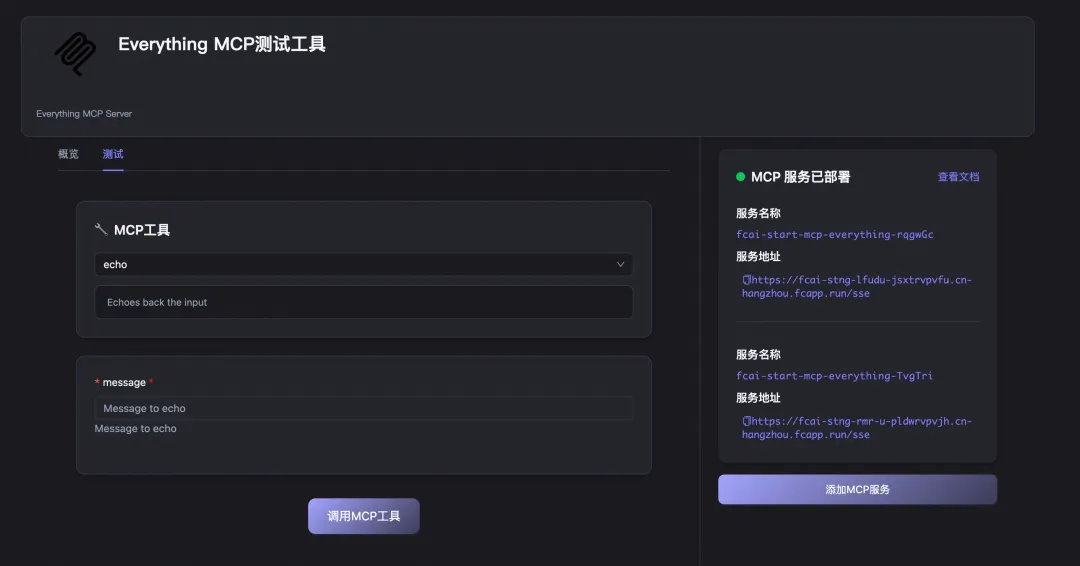Switch to the 概览 tab
Viewport: 1080px width, 566px height.
coord(68,154)
